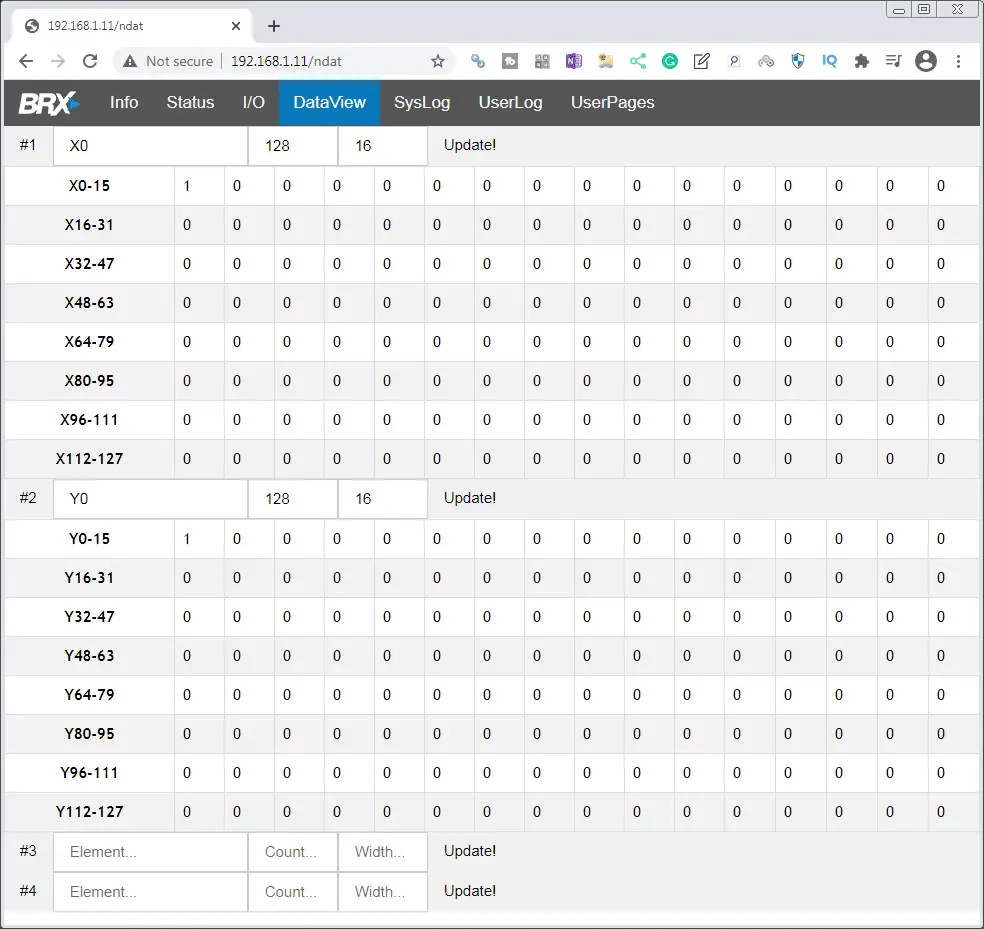Select the X48-63 row label
Screen dimensions: 984x929
pos(89,303)
